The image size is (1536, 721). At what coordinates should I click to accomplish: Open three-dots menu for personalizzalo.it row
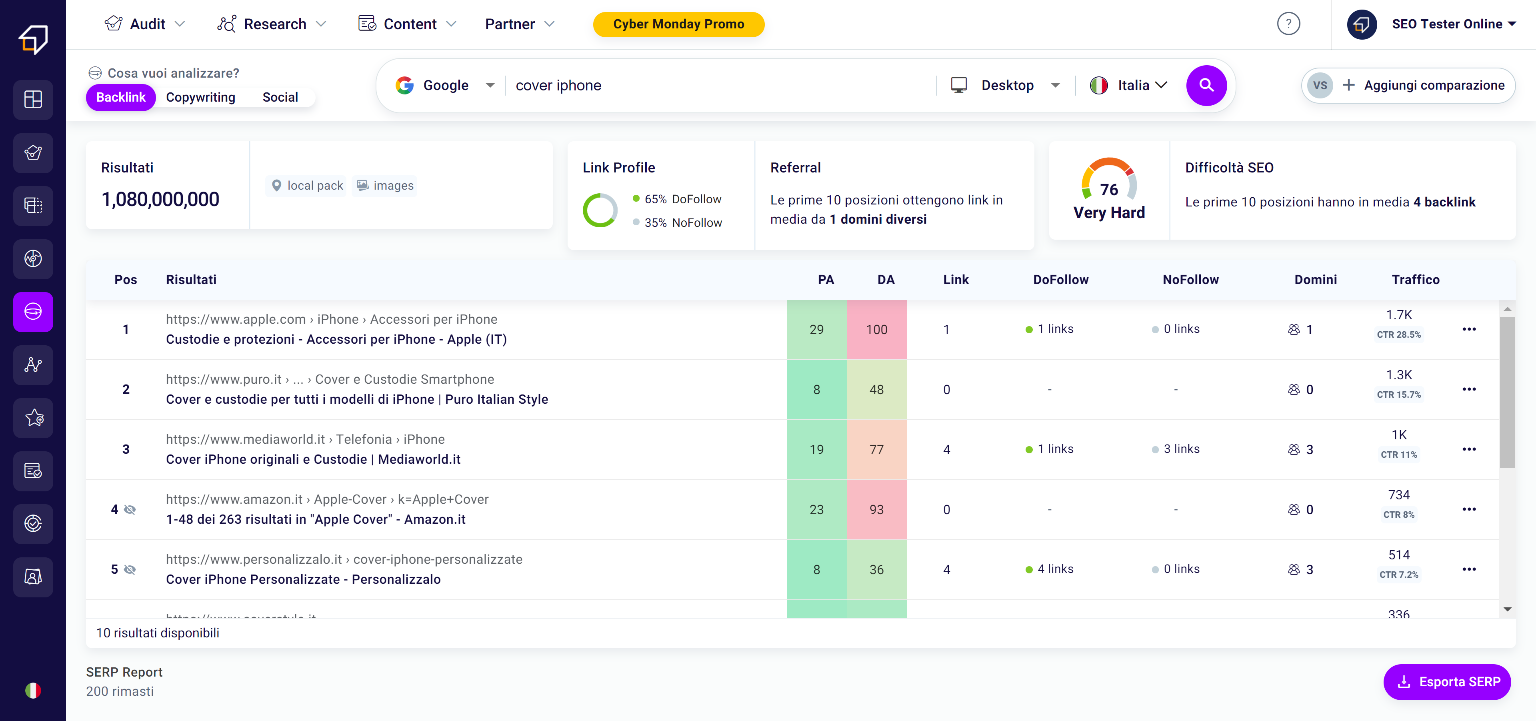pyautogui.click(x=1469, y=569)
